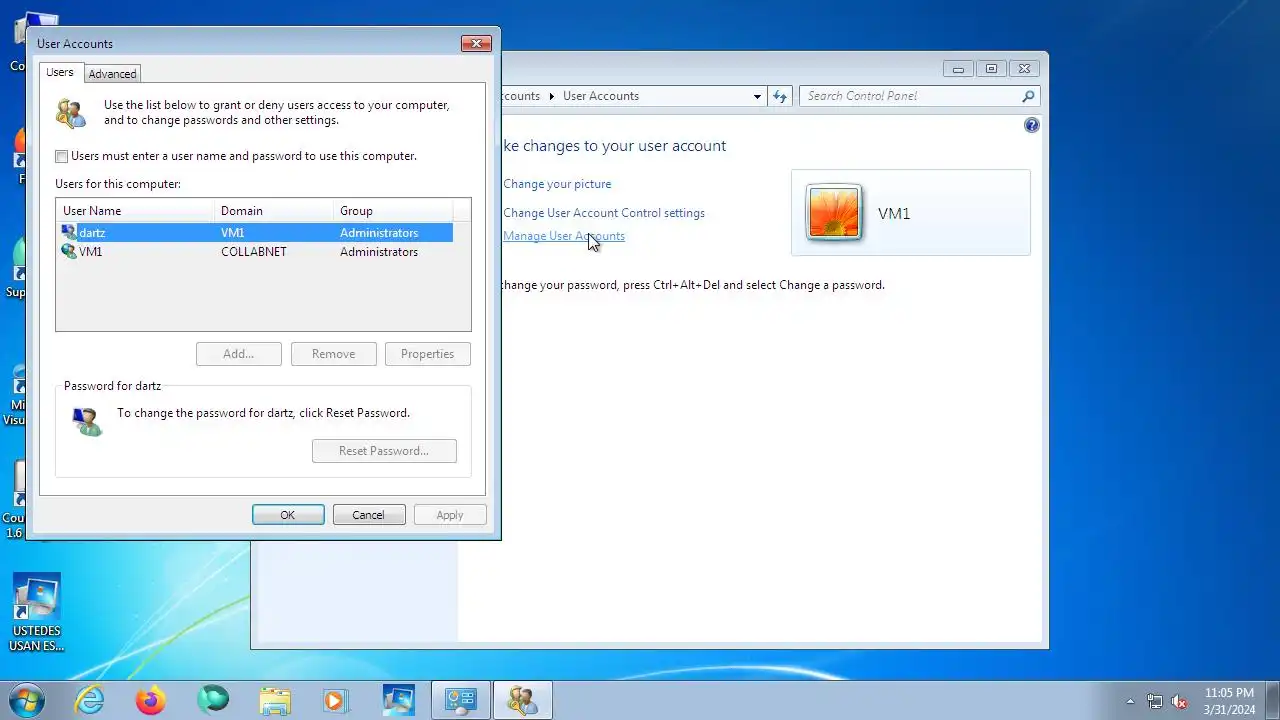Image resolution: width=1280 pixels, height=720 pixels.
Task: Open USTEDES USAN ES desktop shortcut
Action: (37, 612)
